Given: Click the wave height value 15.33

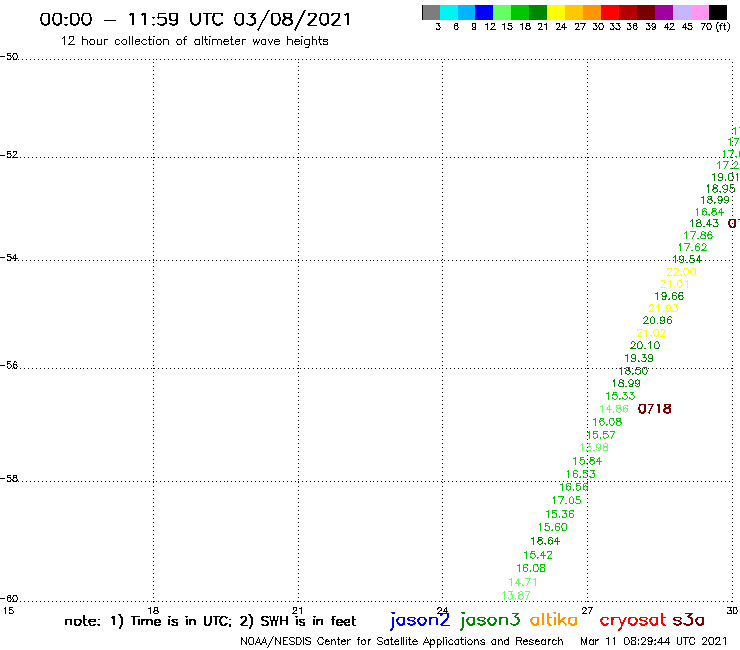Looking at the screenshot, I should [x=620, y=396].
